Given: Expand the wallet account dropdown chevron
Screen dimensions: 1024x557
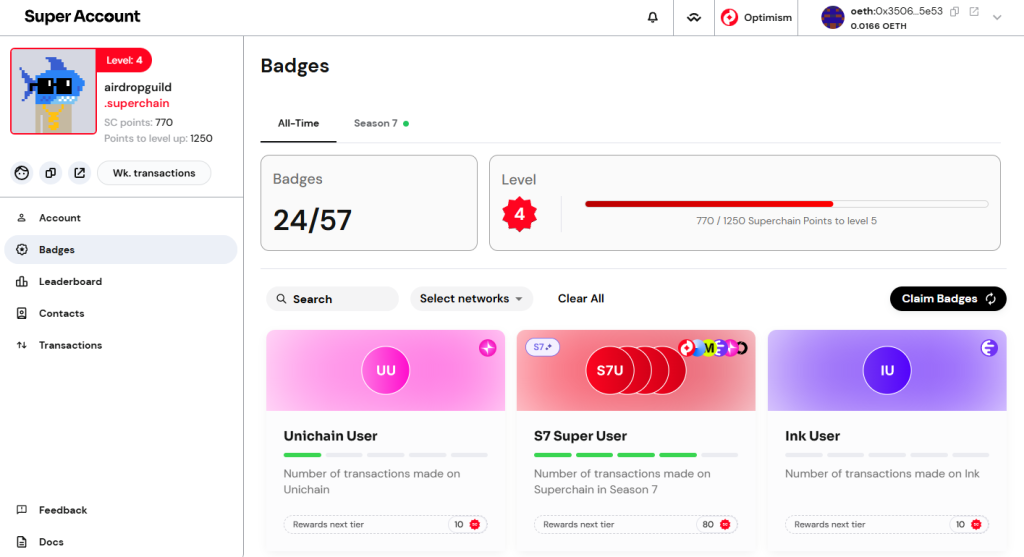Looking at the screenshot, I should (997, 17).
